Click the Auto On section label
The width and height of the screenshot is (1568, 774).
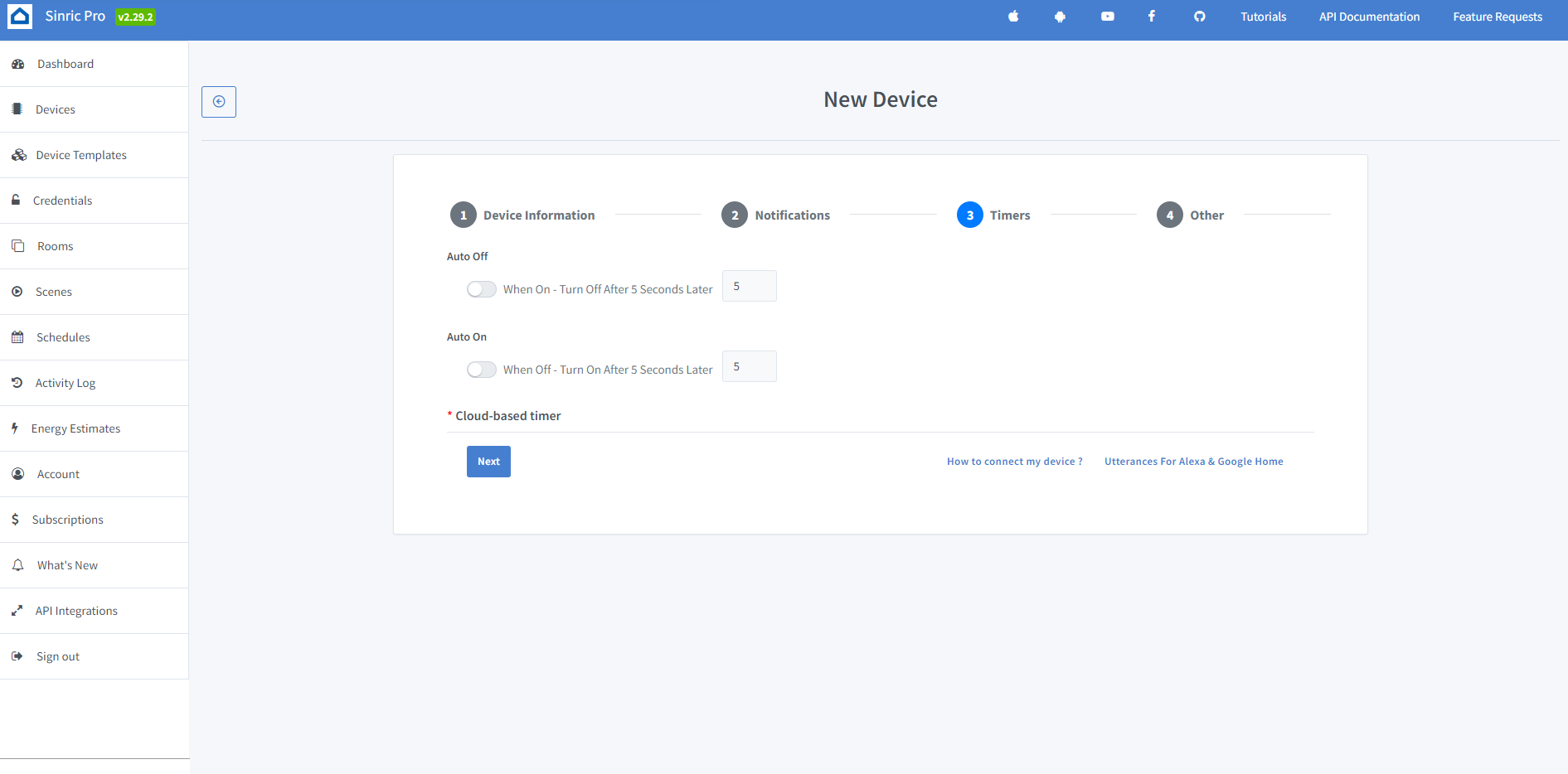[467, 337]
